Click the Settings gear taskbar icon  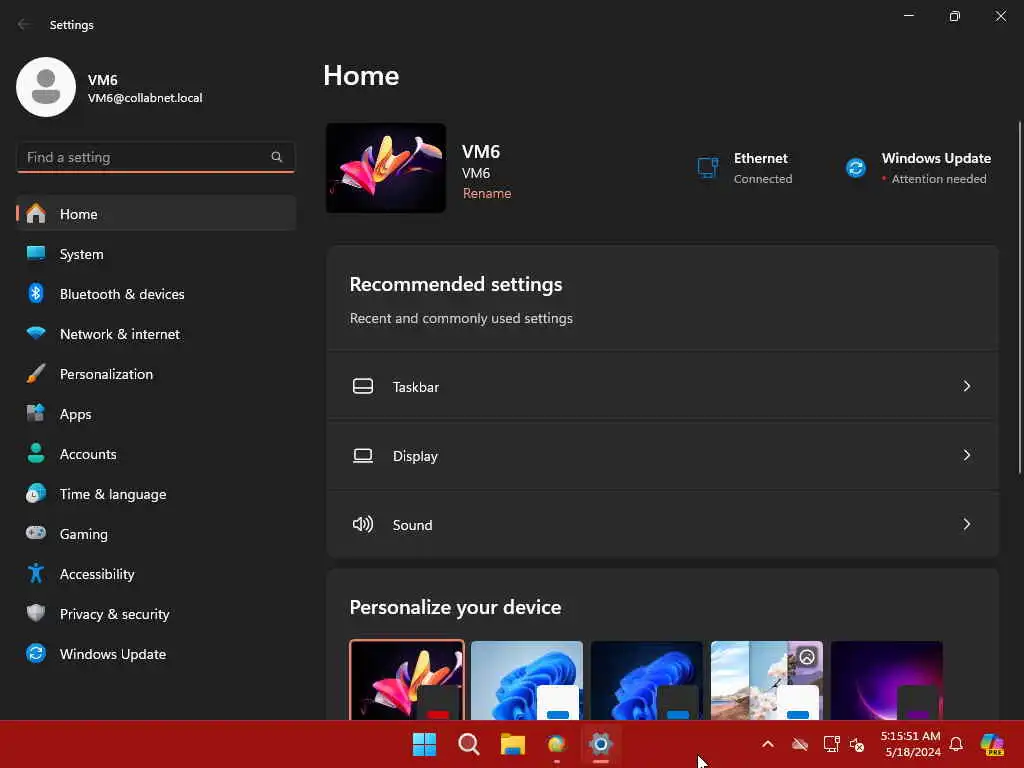pos(601,744)
